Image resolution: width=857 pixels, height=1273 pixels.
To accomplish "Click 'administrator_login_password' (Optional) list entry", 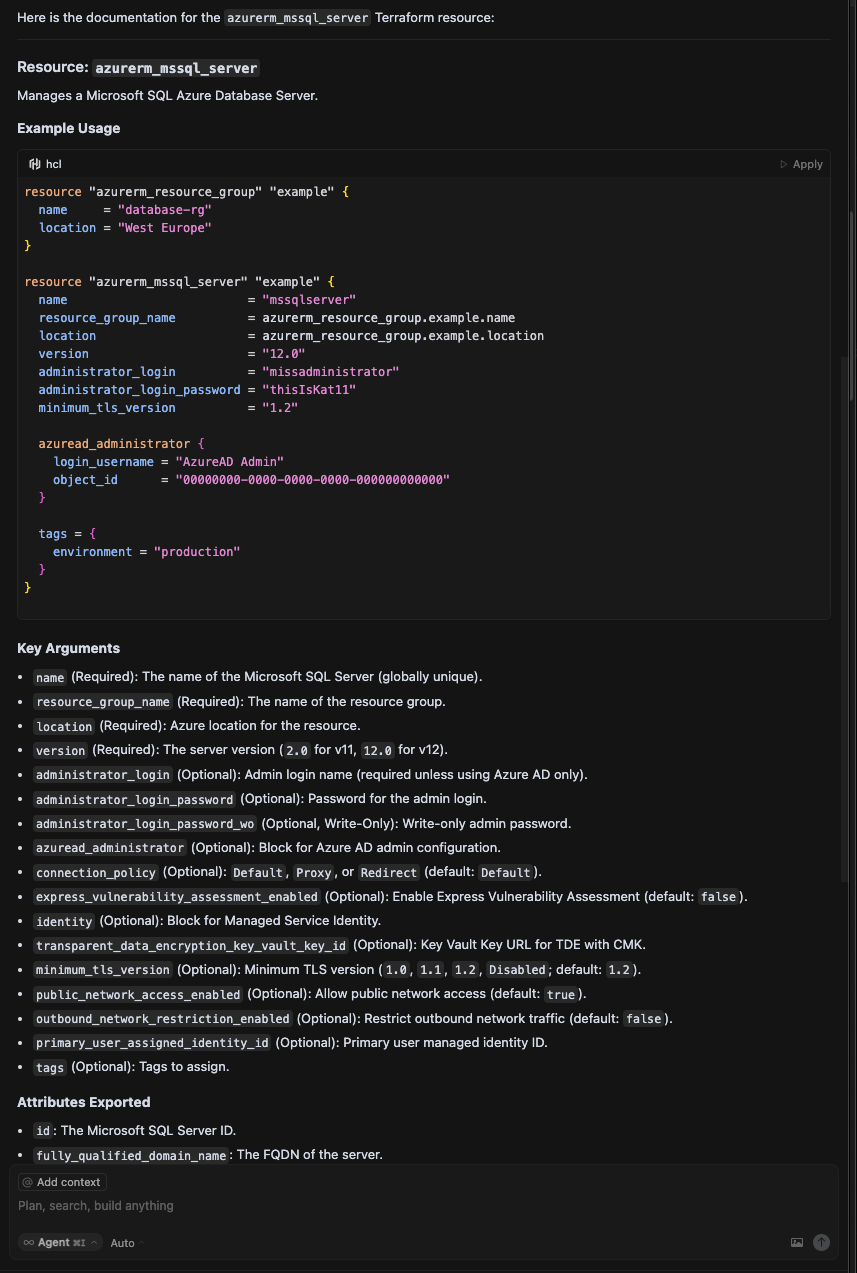I will pos(135,799).
